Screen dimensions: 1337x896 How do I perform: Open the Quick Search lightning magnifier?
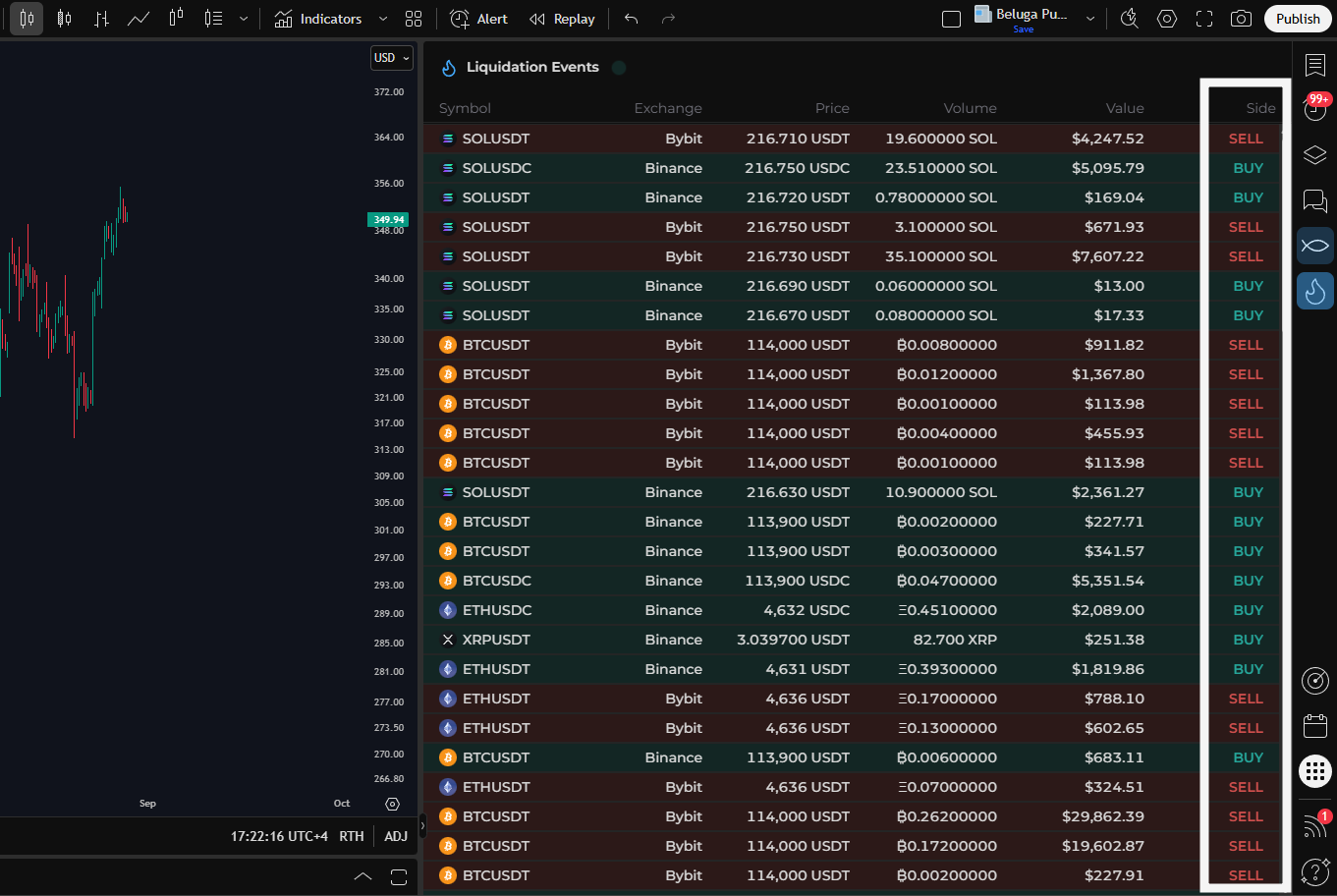[1130, 19]
